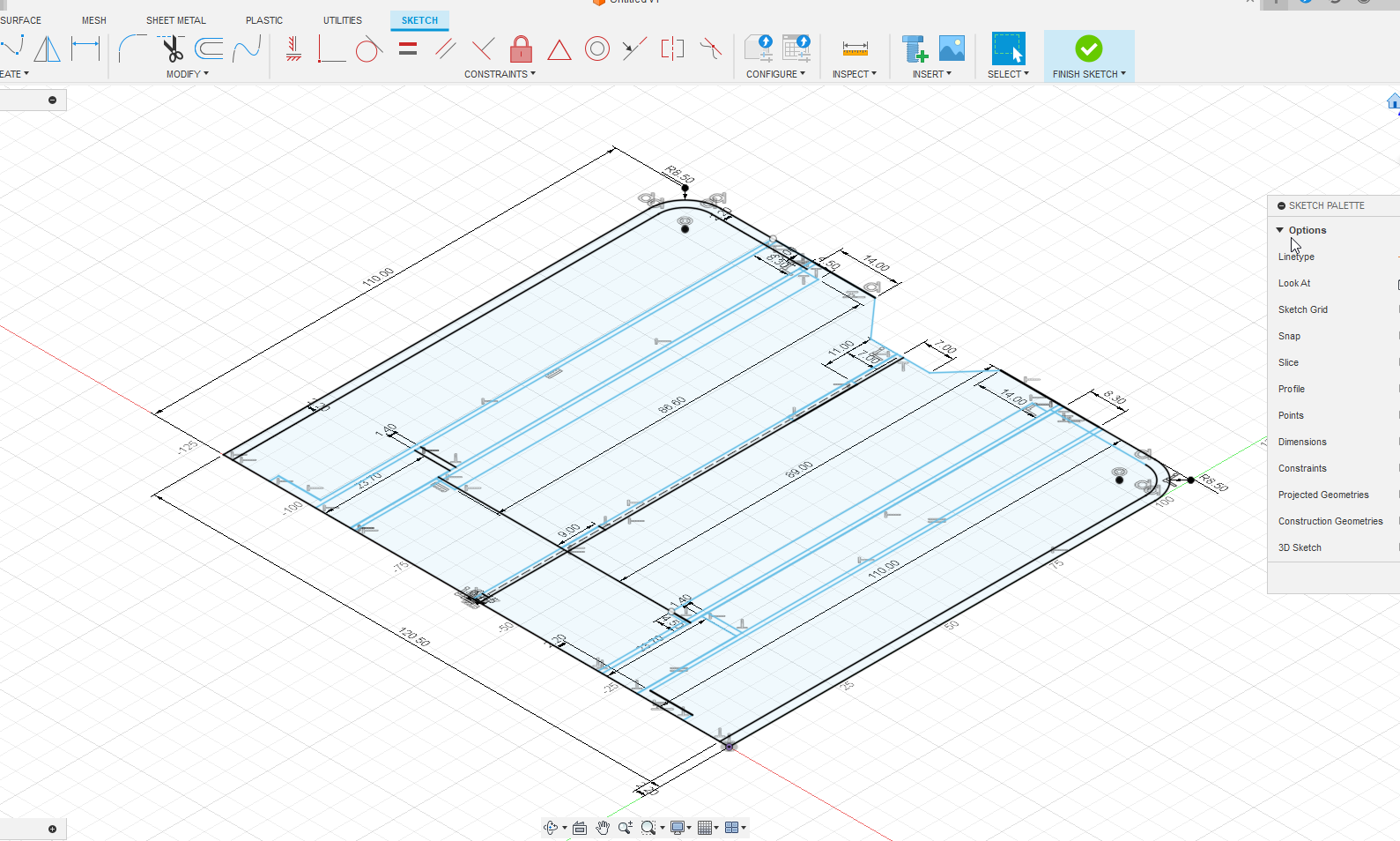Screen dimensions: 1400x841
Task: Collapse the Sketch Palette panel header
Action: pyautogui.click(x=1282, y=205)
